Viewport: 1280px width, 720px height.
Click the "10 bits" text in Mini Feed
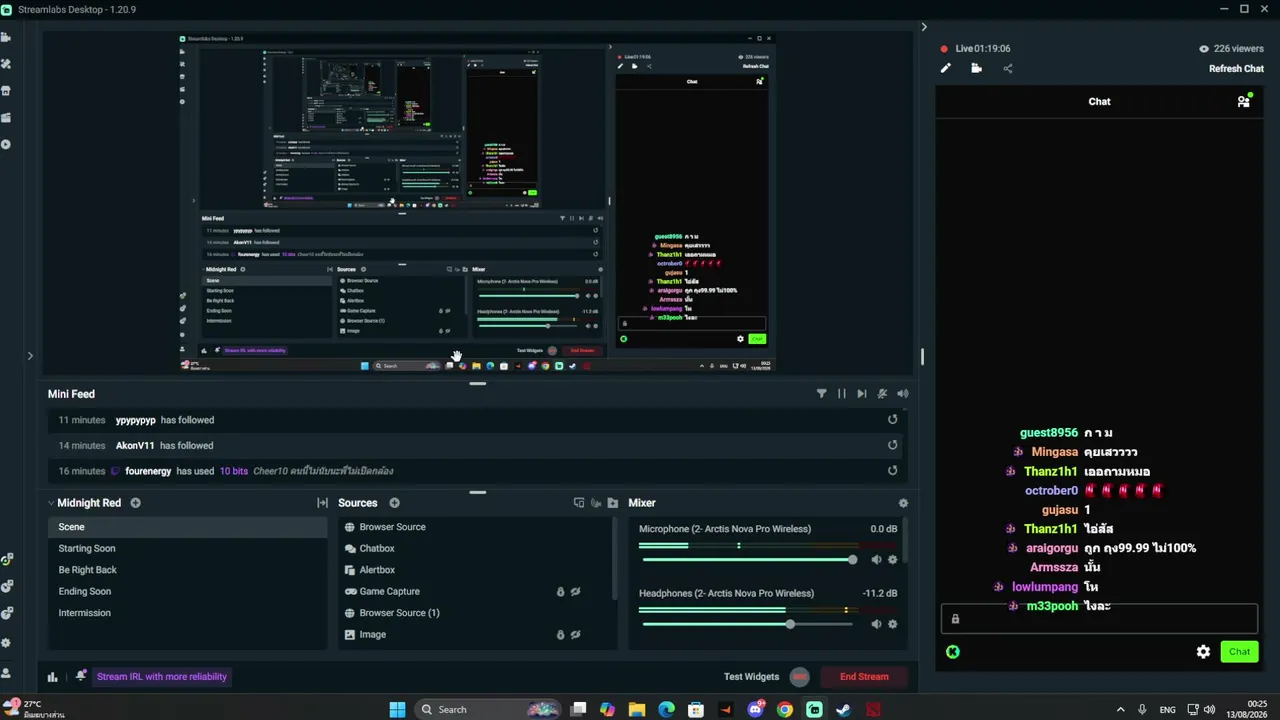[x=234, y=471]
